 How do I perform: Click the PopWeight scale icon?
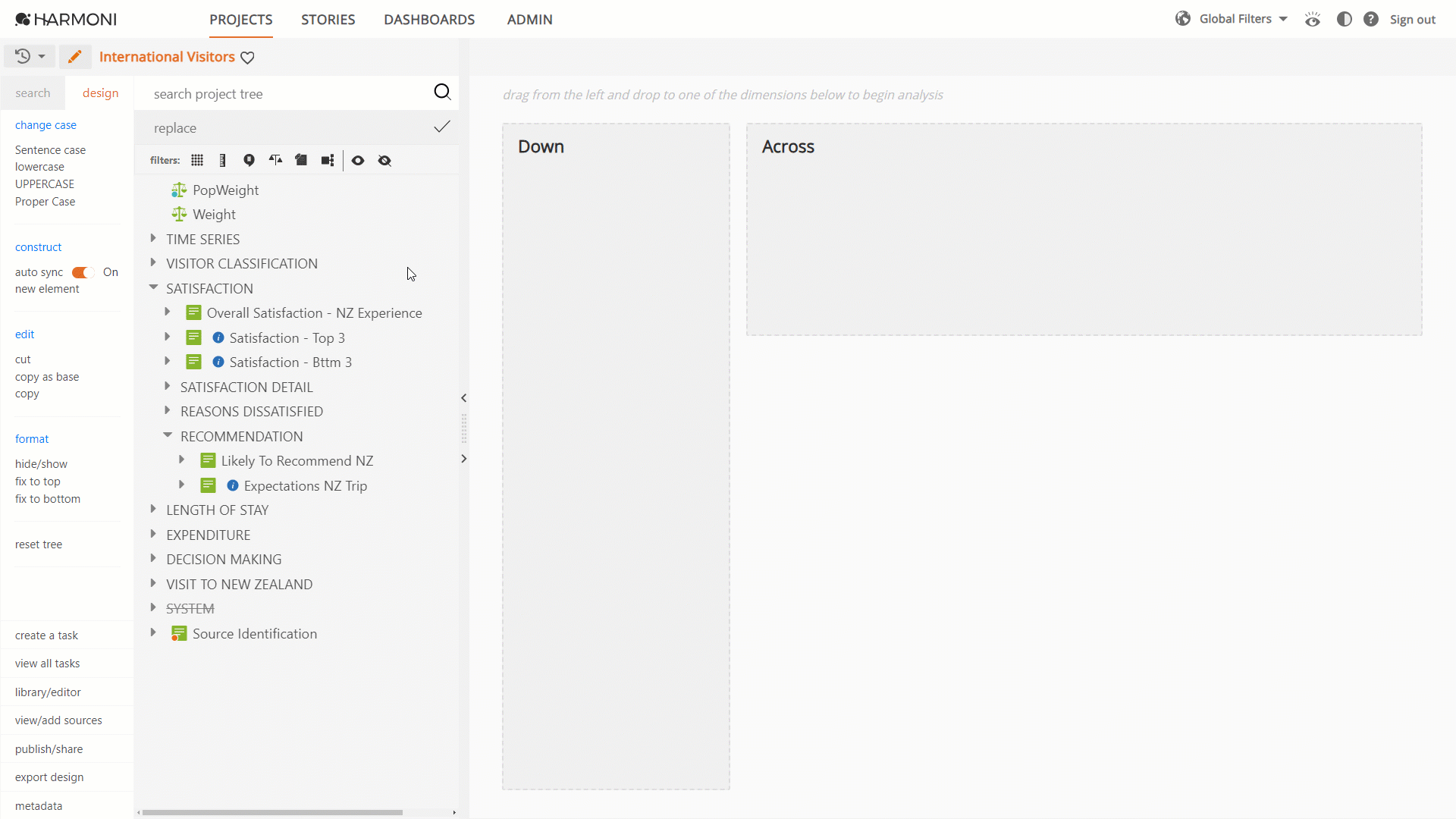(179, 190)
